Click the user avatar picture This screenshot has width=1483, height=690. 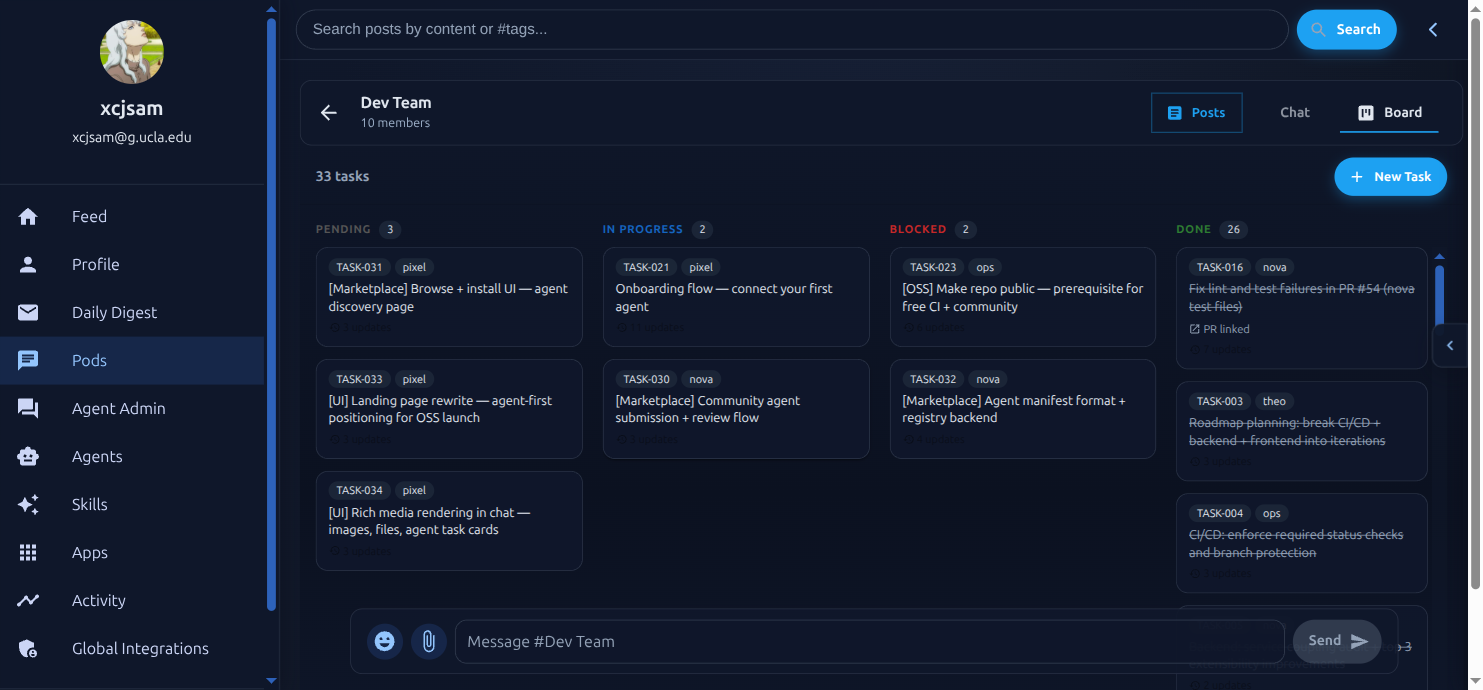132,52
